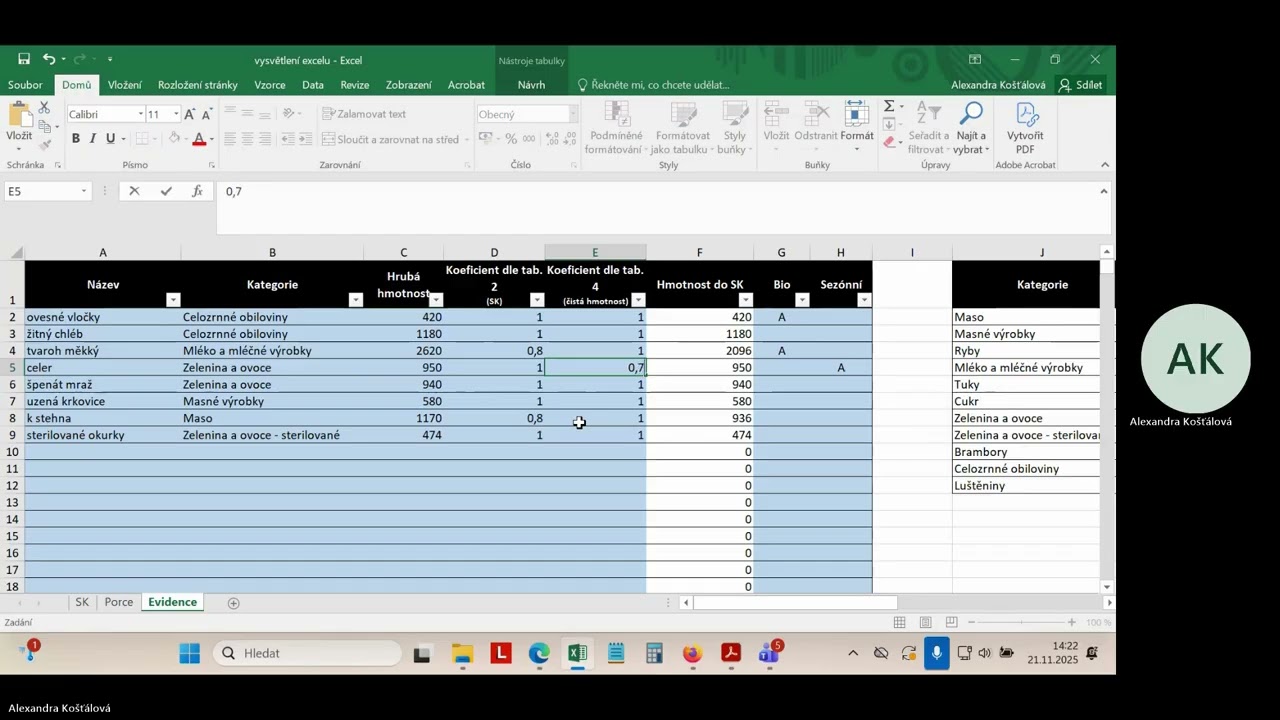Image resolution: width=1280 pixels, height=720 pixels.
Task: Toggle bold formatting
Action: pos(75,139)
